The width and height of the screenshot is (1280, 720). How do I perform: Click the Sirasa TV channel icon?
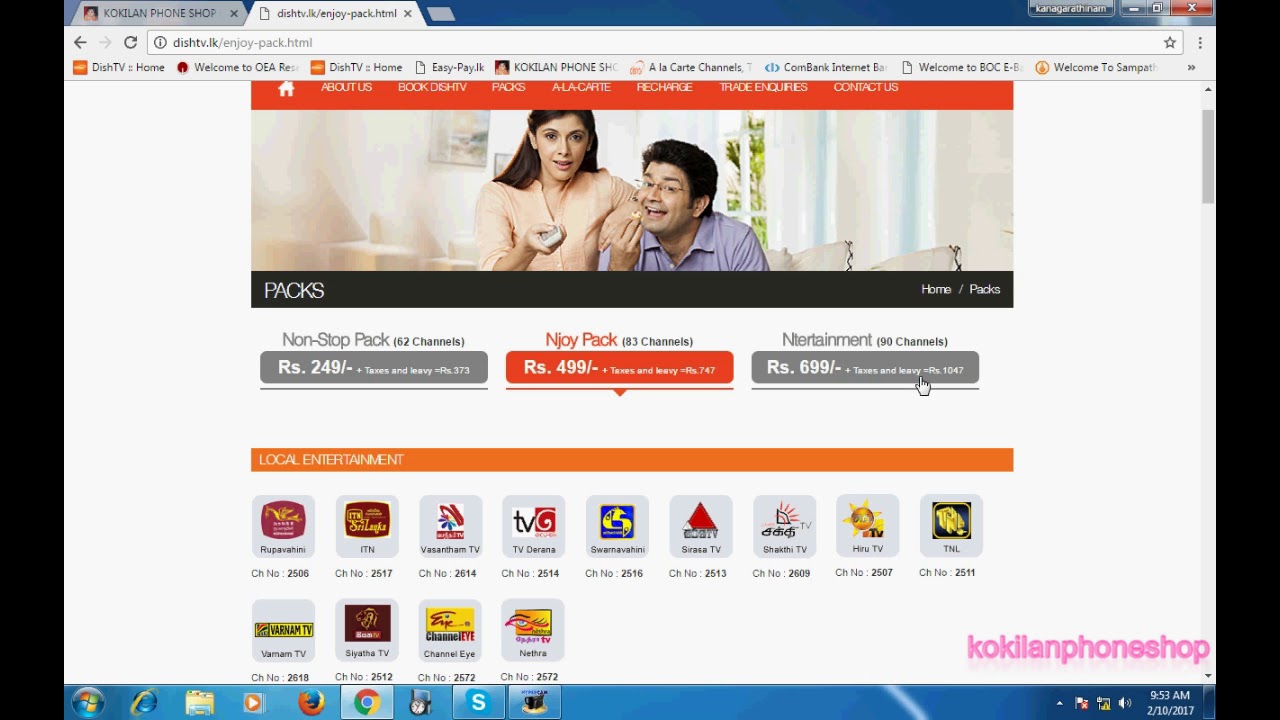click(700, 521)
